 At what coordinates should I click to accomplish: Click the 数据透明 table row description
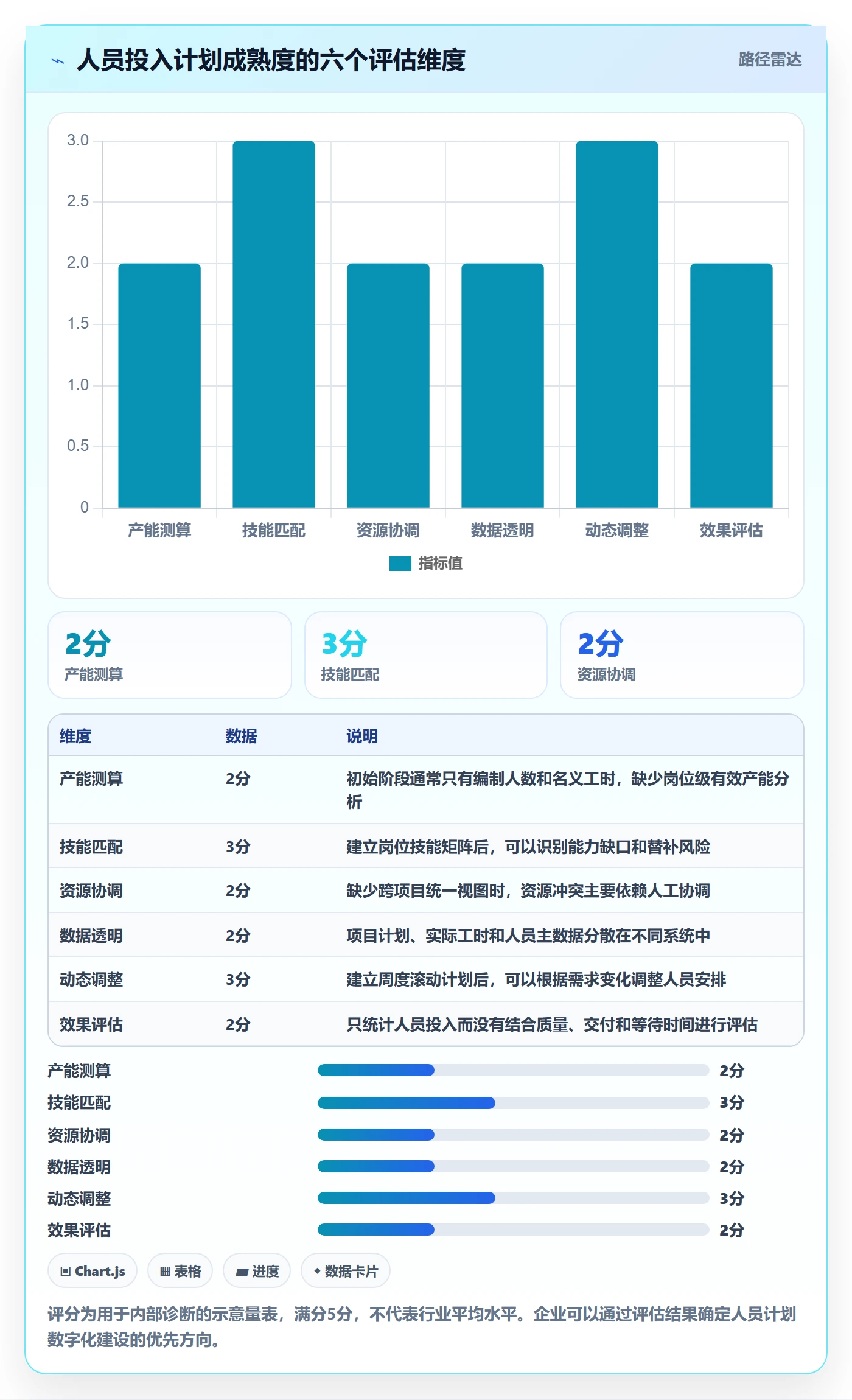528,936
